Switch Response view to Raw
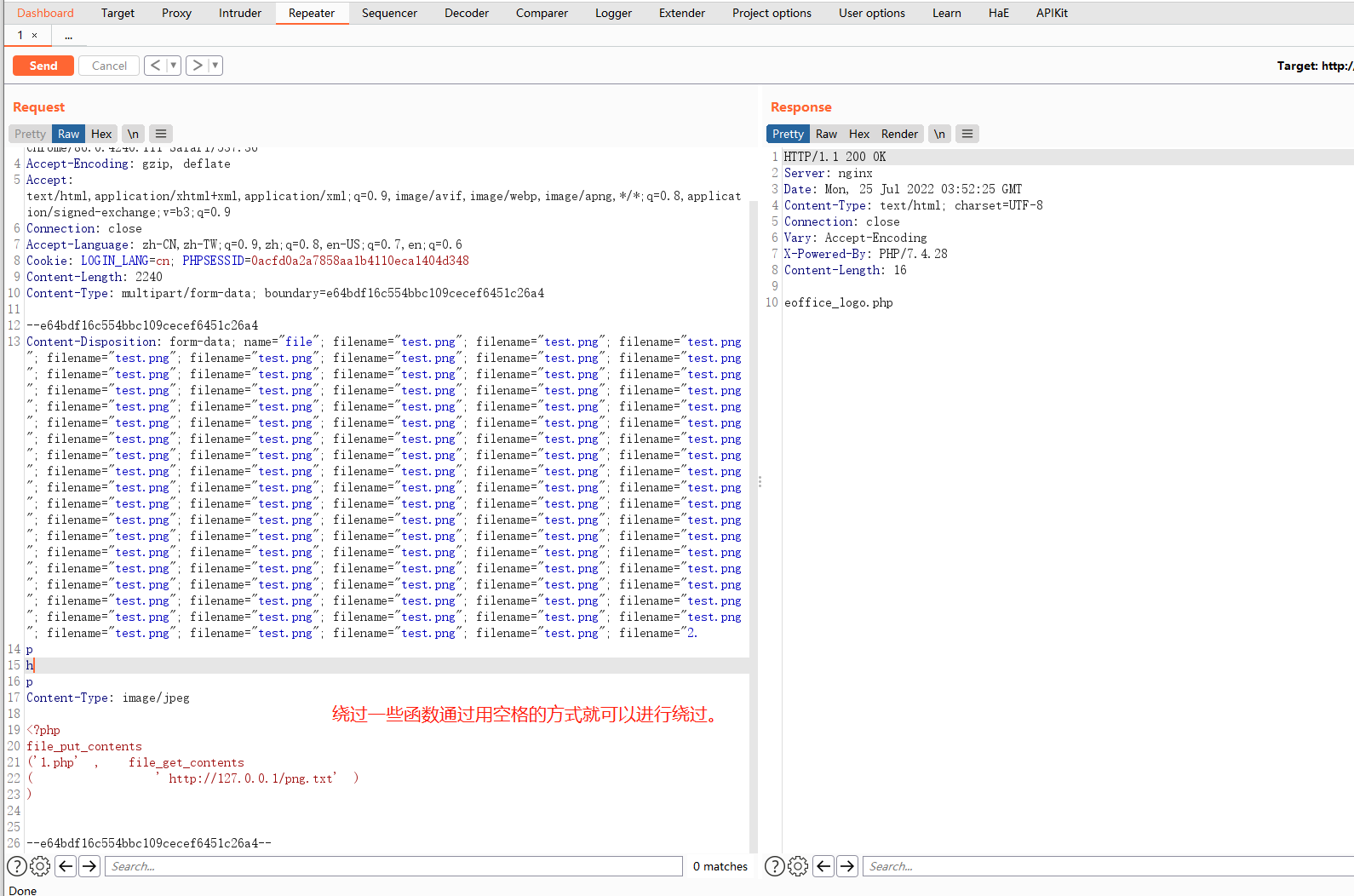 tap(826, 134)
